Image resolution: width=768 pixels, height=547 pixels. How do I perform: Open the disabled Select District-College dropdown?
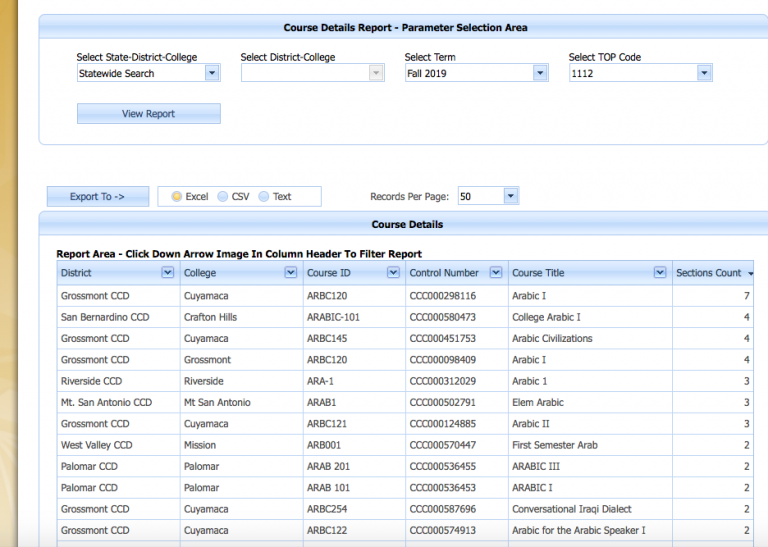(x=376, y=73)
